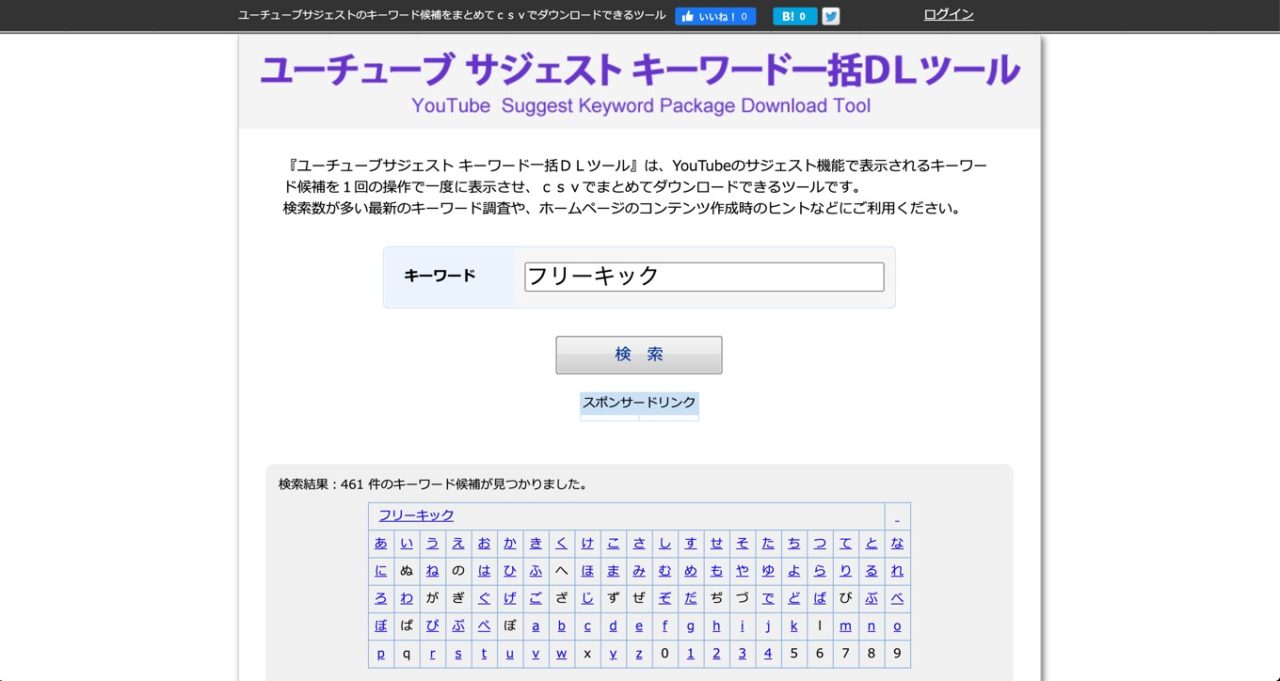Viewport: 1280px width, 681px height.
Task: Open the ログイン link
Action: [946, 15]
